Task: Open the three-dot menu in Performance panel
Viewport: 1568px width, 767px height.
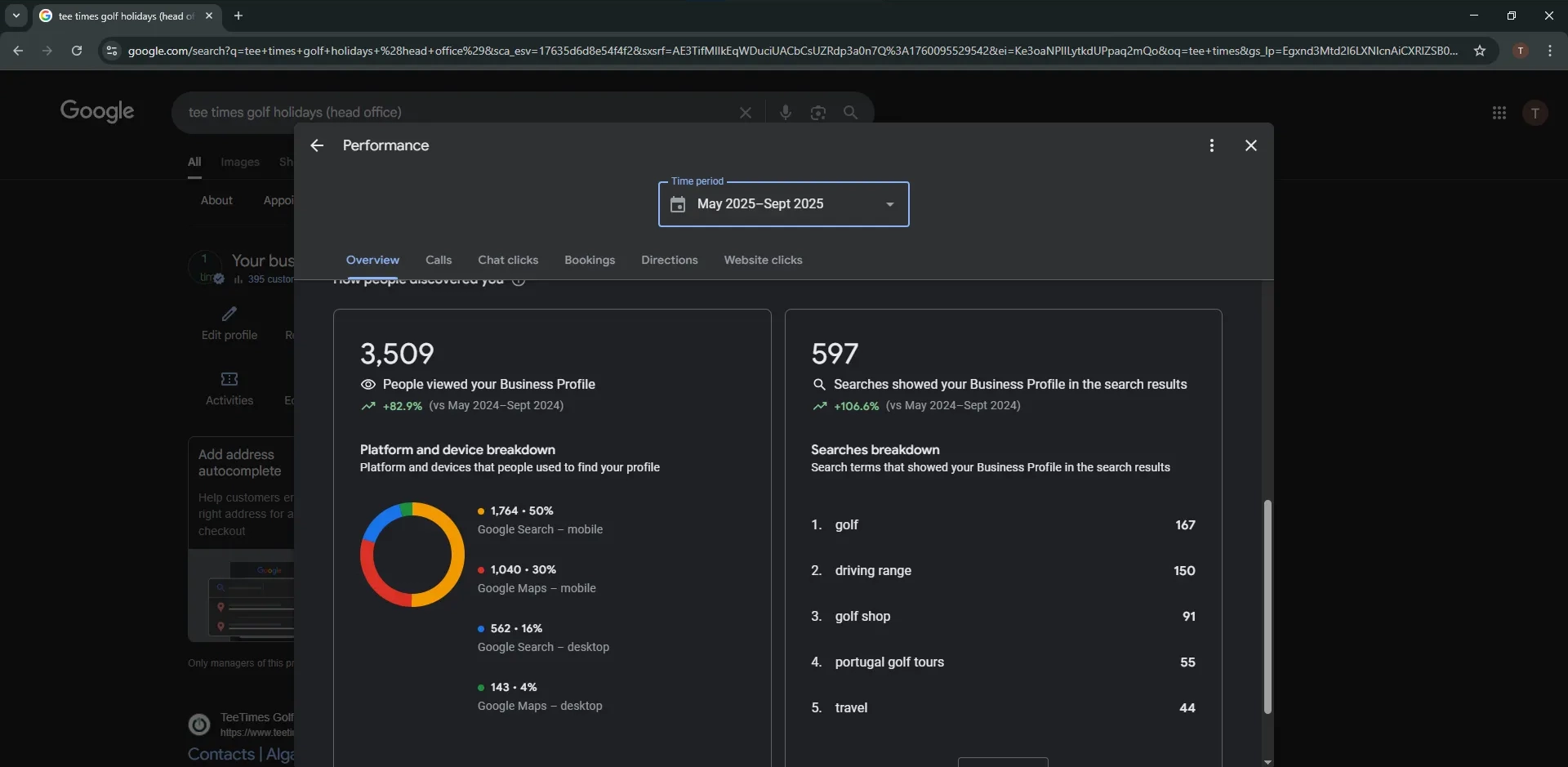Action: (1212, 145)
